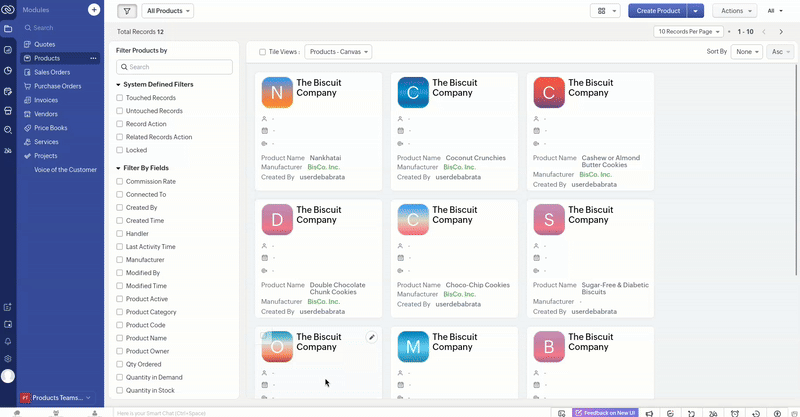Click edit pencil on the O card

[372, 338]
